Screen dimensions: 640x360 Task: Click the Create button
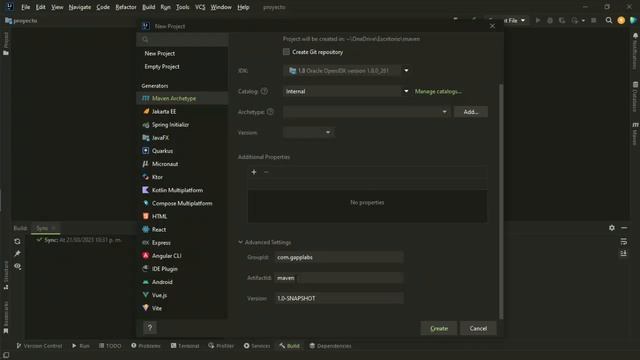coord(439,328)
